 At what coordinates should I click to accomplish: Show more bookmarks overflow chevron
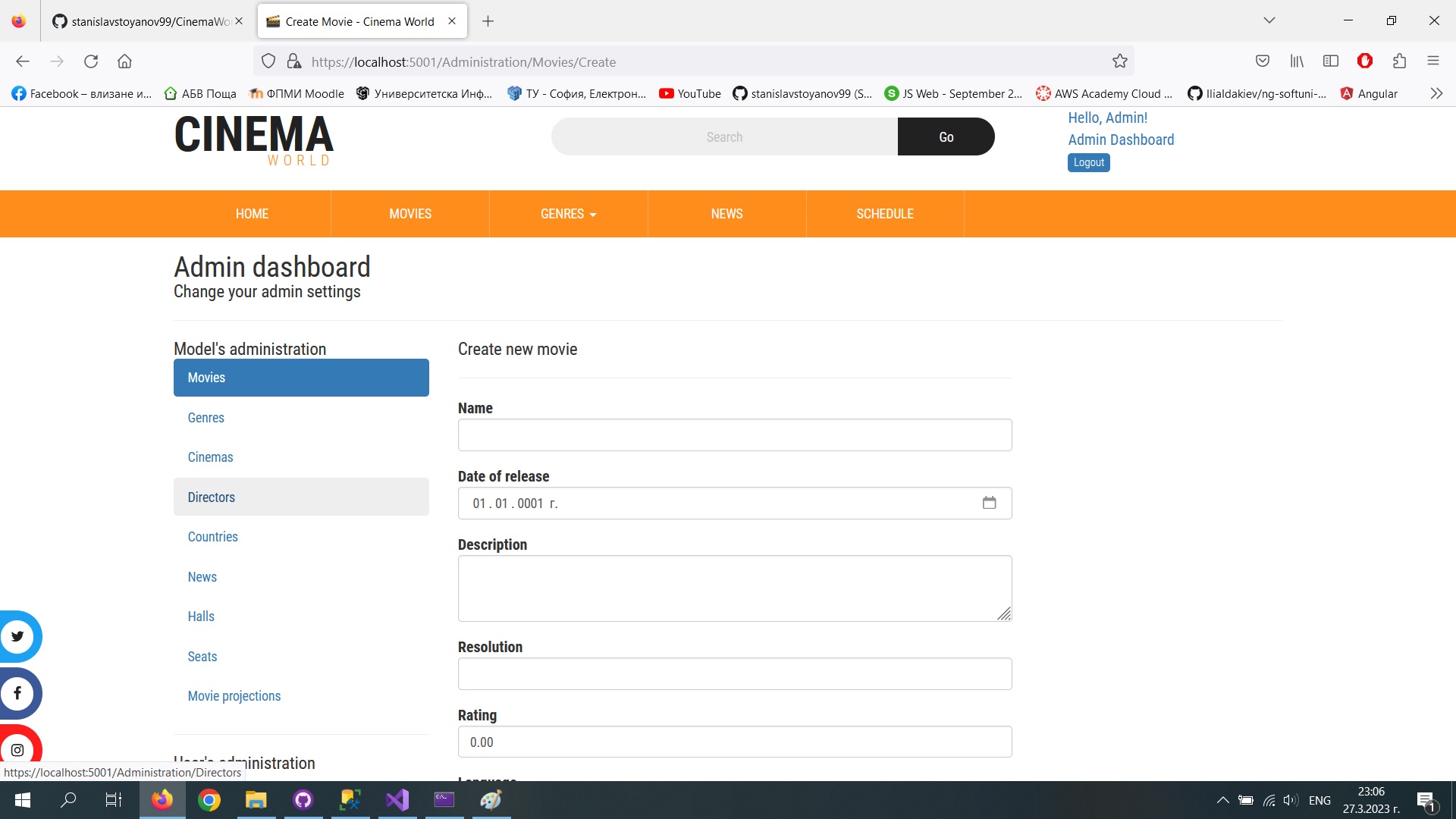click(x=1436, y=93)
